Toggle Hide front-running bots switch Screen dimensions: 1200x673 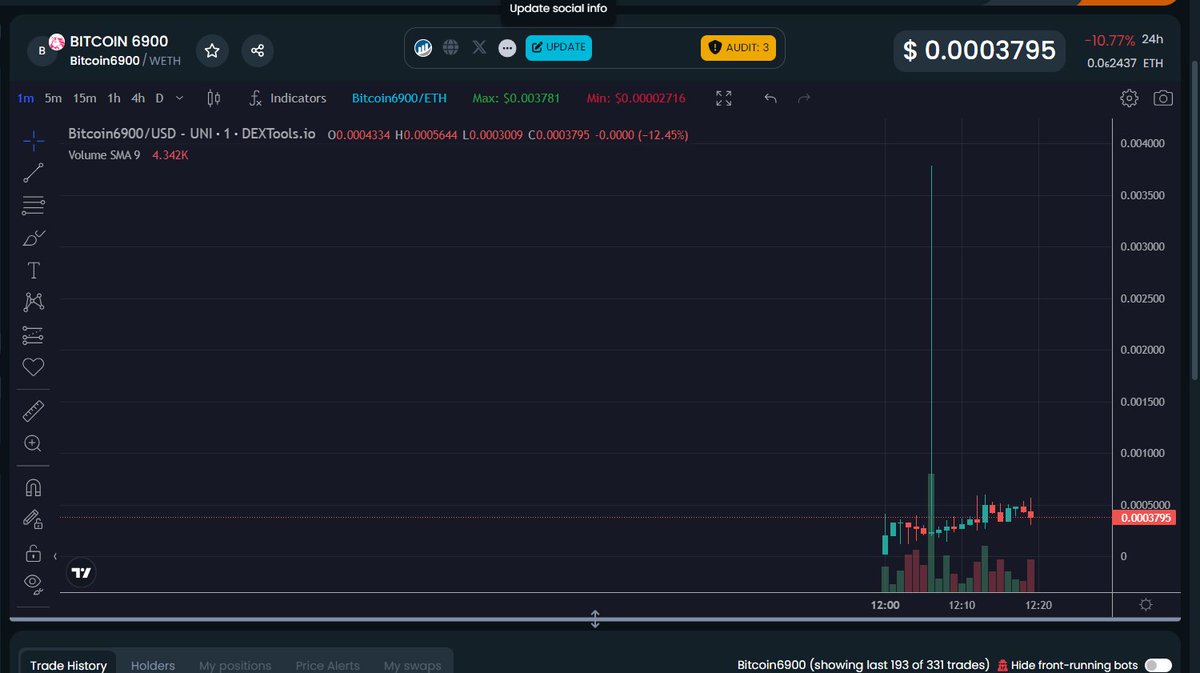pos(1158,665)
